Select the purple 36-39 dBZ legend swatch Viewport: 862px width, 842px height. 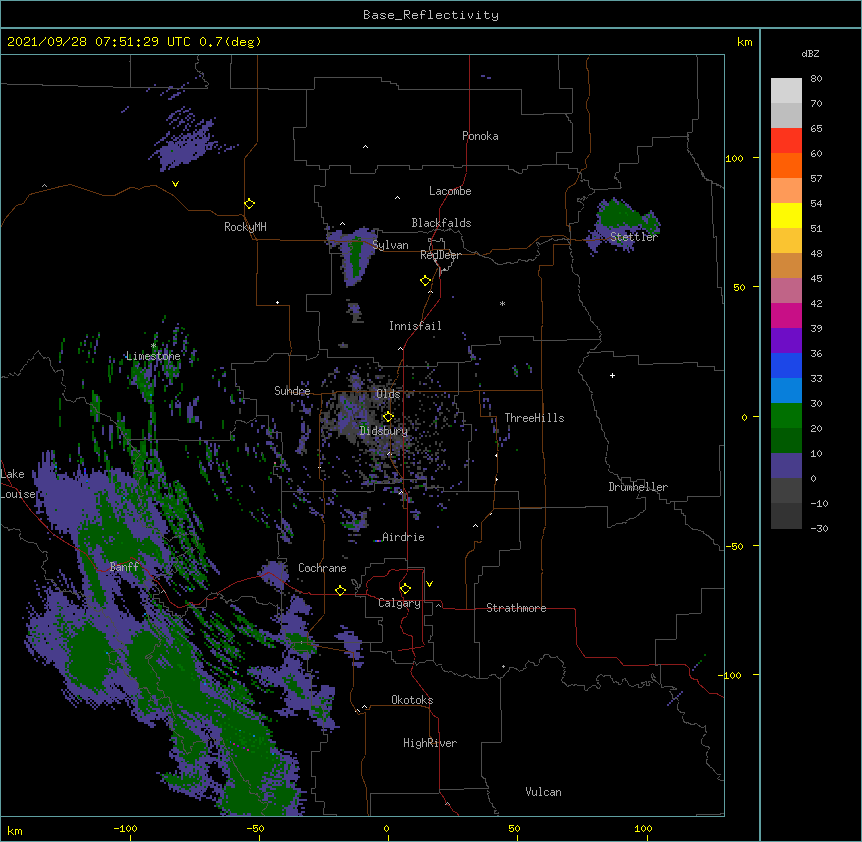[786, 341]
